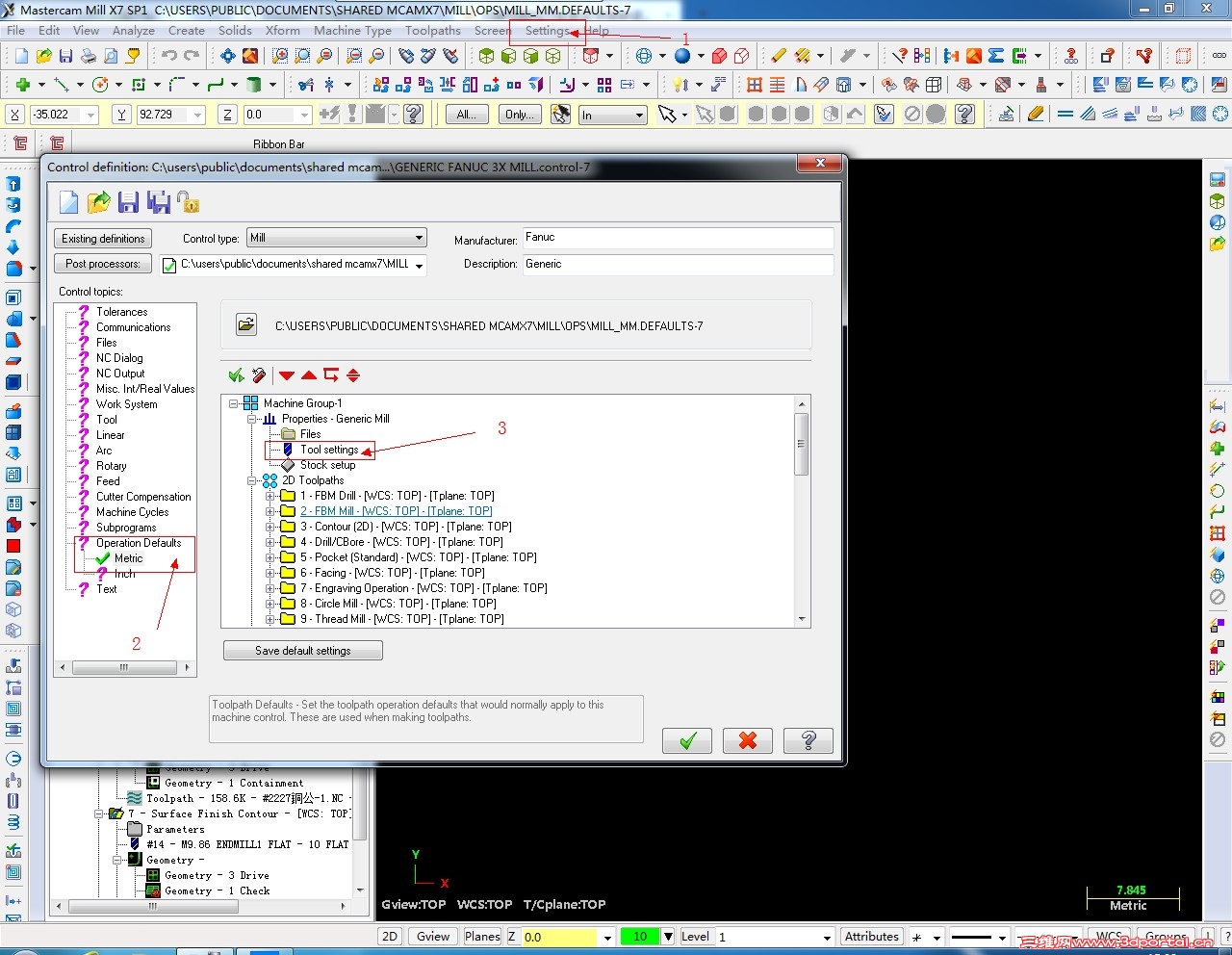Click the AutoCursor help question-mark icon
Image resolution: width=1232 pixels, height=955 pixels.
coord(414,115)
